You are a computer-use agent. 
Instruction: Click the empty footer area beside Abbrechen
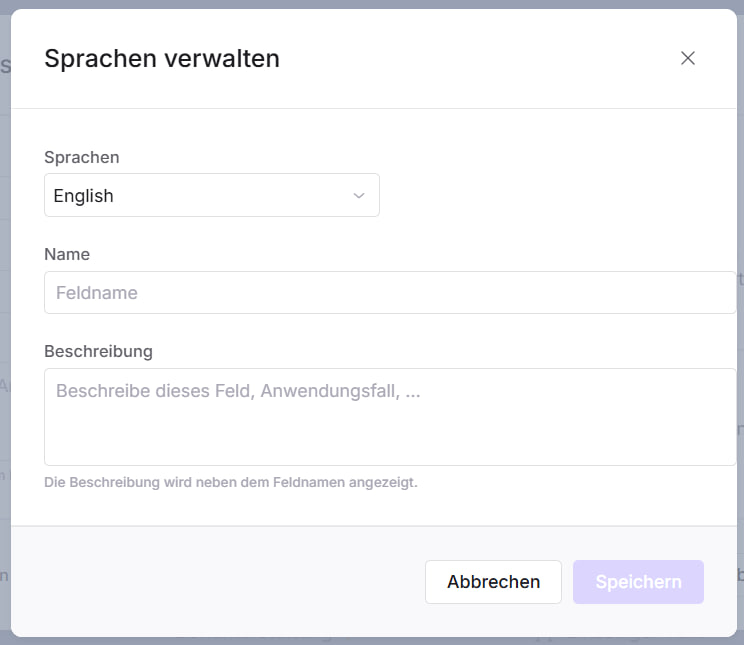220,581
